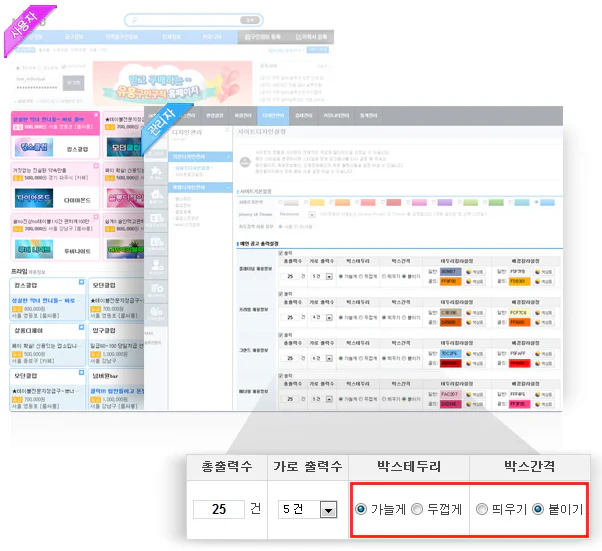Open the 구인정보 등록 menu item

click(262, 37)
